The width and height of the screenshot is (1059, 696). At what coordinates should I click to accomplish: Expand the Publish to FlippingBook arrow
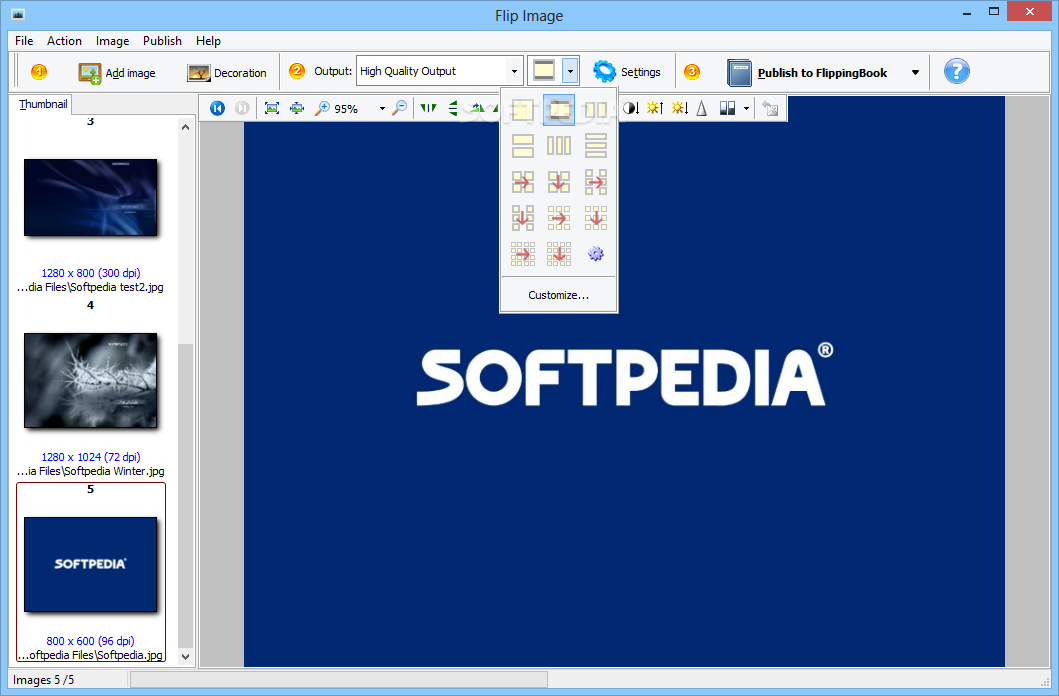click(x=915, y=72)
